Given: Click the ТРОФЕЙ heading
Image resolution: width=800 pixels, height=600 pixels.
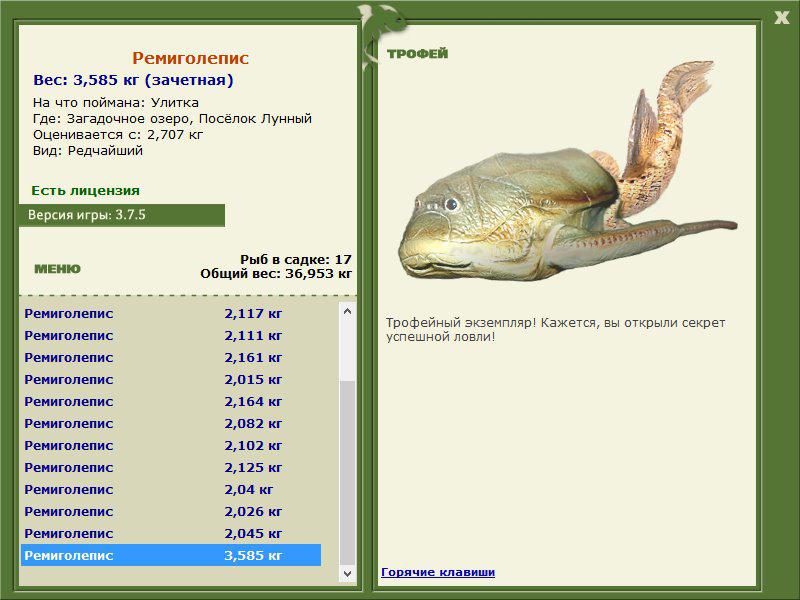Looking at the screenshot, I should click(x=417, y=54).
